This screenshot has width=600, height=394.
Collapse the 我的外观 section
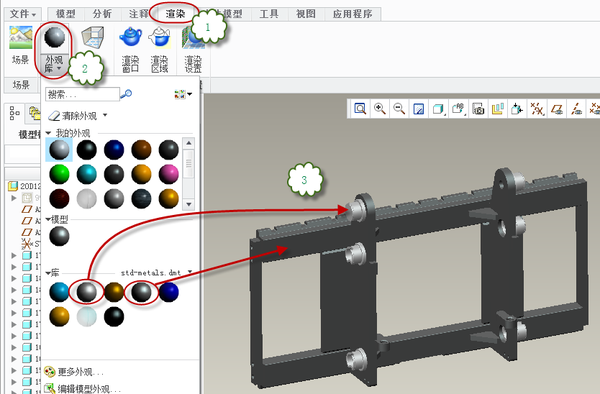point(48,133)
